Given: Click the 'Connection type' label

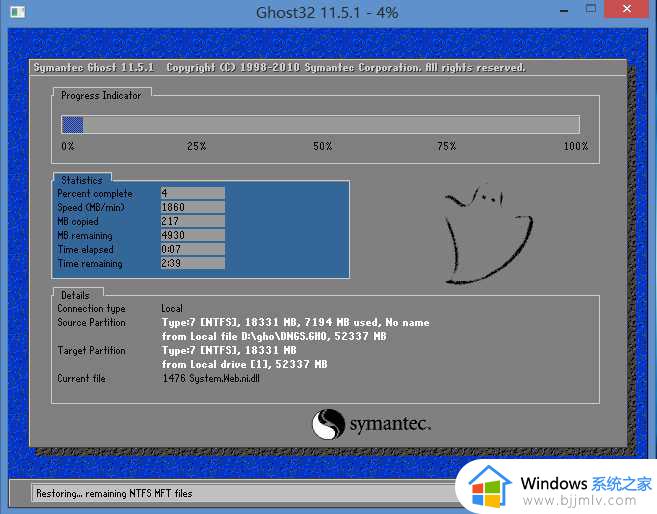Looking at the screenshot, I should pos(91,308).
